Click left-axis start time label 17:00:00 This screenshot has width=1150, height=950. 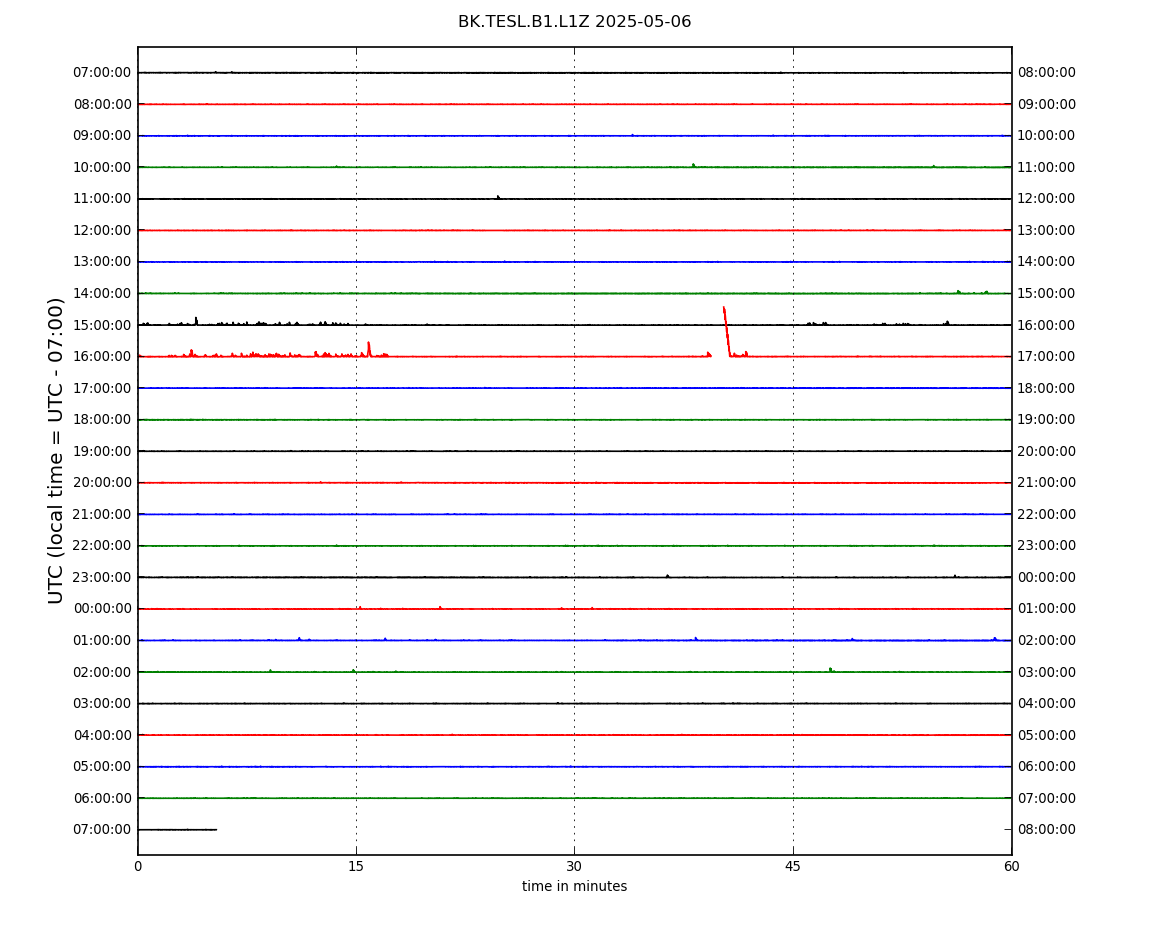(x=103, y=388)
